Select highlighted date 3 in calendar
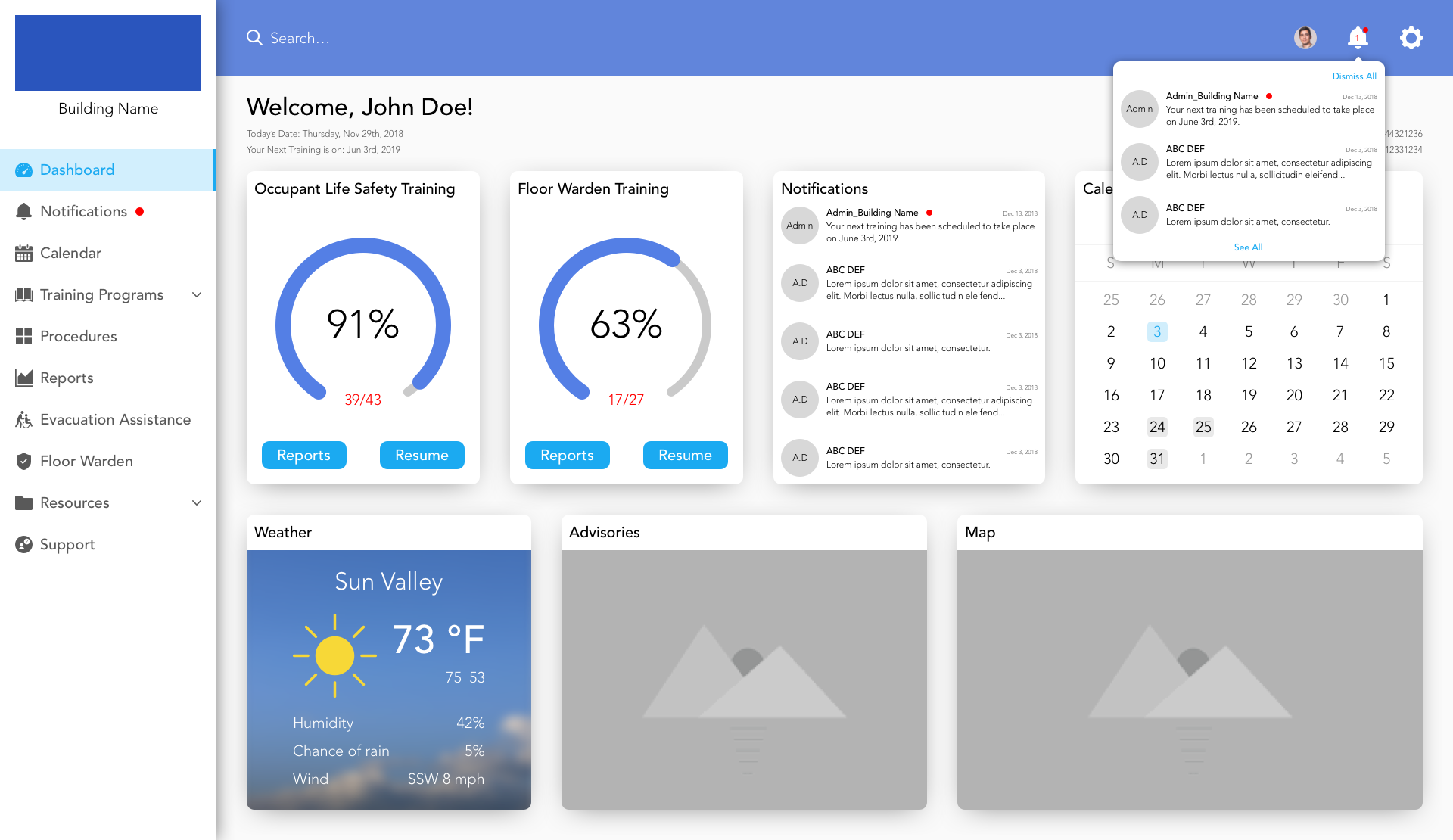Image resolution: width=1453 pixels, height=840 pixels. coord(1157,331)
